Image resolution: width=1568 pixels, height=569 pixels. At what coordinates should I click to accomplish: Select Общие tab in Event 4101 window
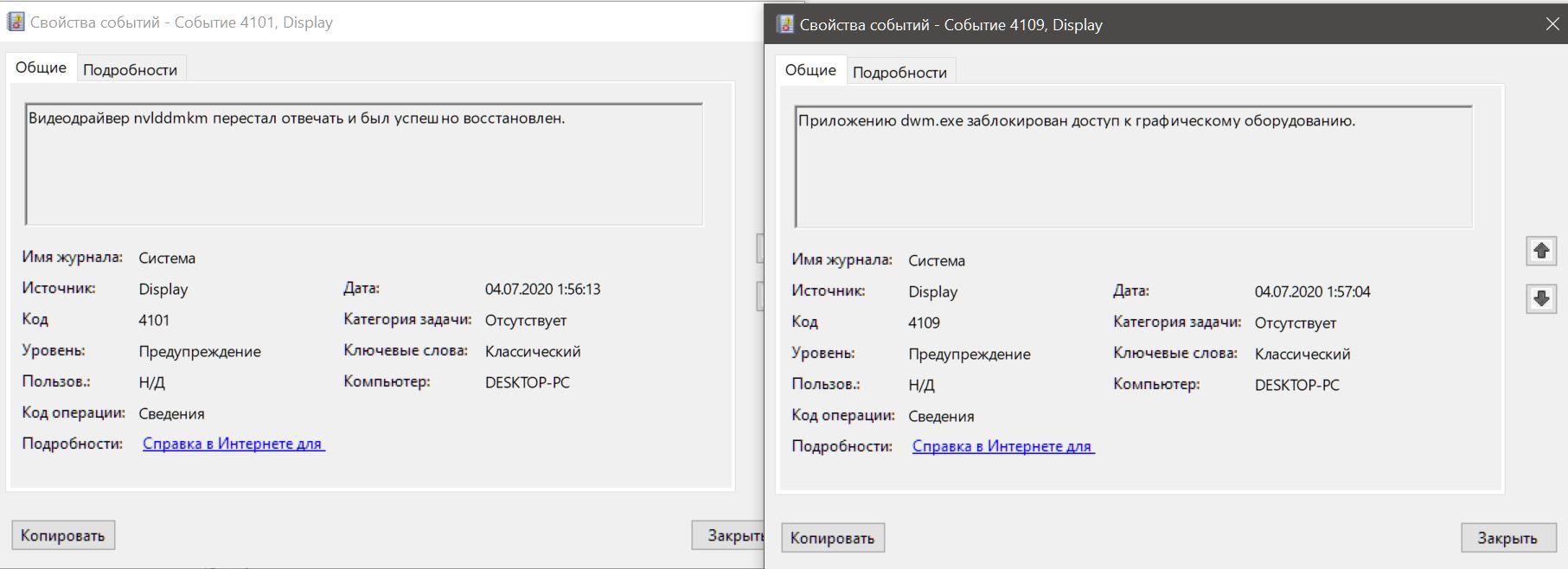[x=41, y=67]
